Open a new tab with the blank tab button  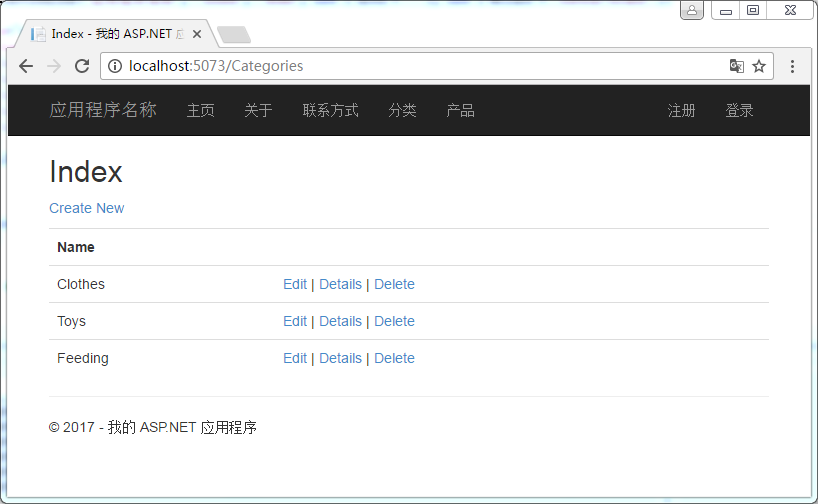(x=234, y=35)
